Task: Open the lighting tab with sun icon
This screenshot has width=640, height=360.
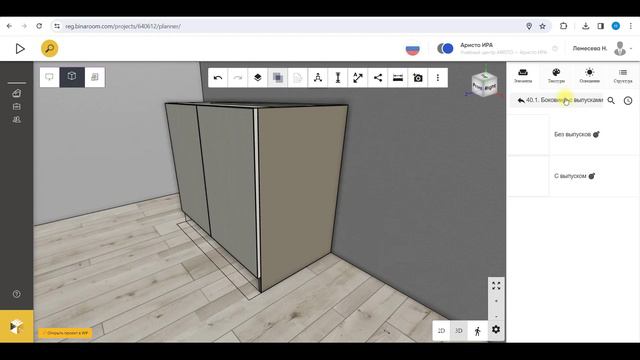Action: (x=589, y=76)
